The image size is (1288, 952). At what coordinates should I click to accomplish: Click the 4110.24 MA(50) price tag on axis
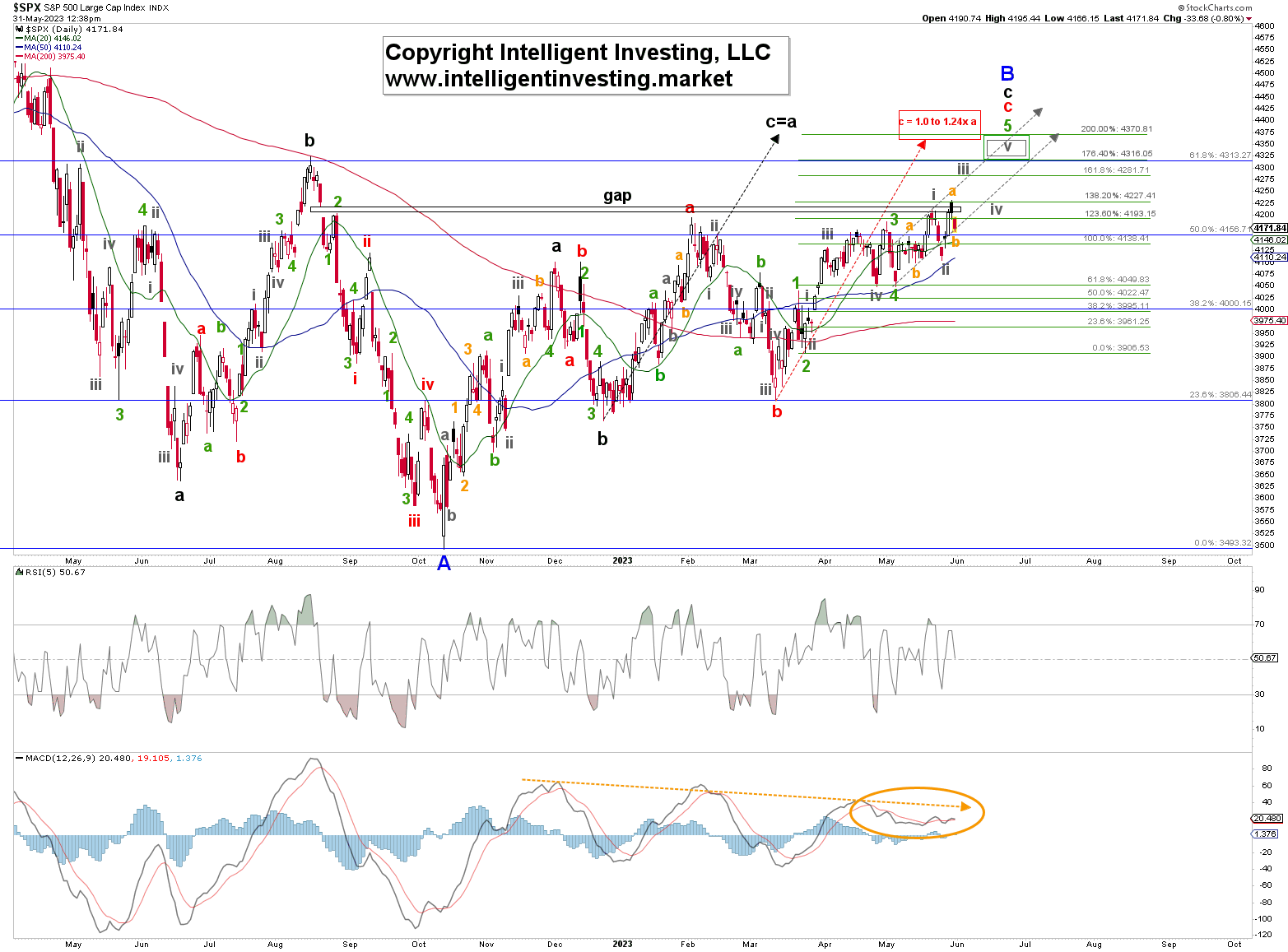pyautogui.click(x=1269, y=258)
